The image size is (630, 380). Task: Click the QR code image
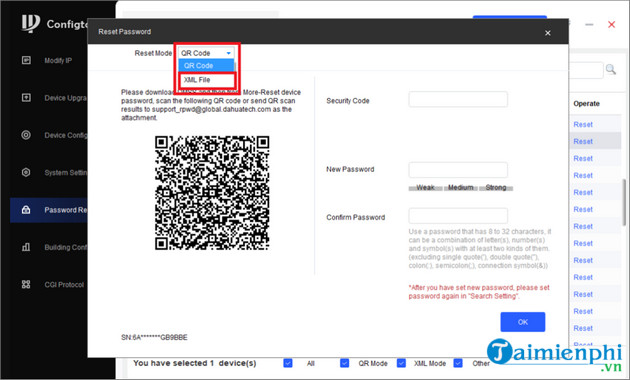pos(212,193)
